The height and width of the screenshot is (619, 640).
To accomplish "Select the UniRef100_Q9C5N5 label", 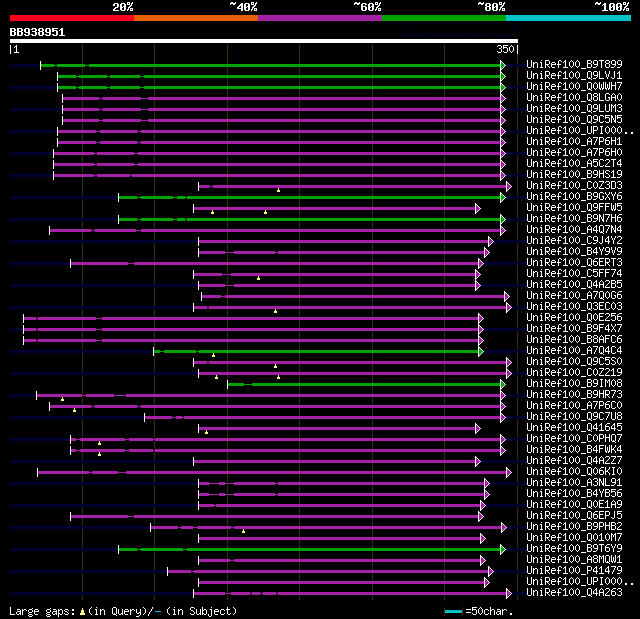I will [x=574, y=120].
